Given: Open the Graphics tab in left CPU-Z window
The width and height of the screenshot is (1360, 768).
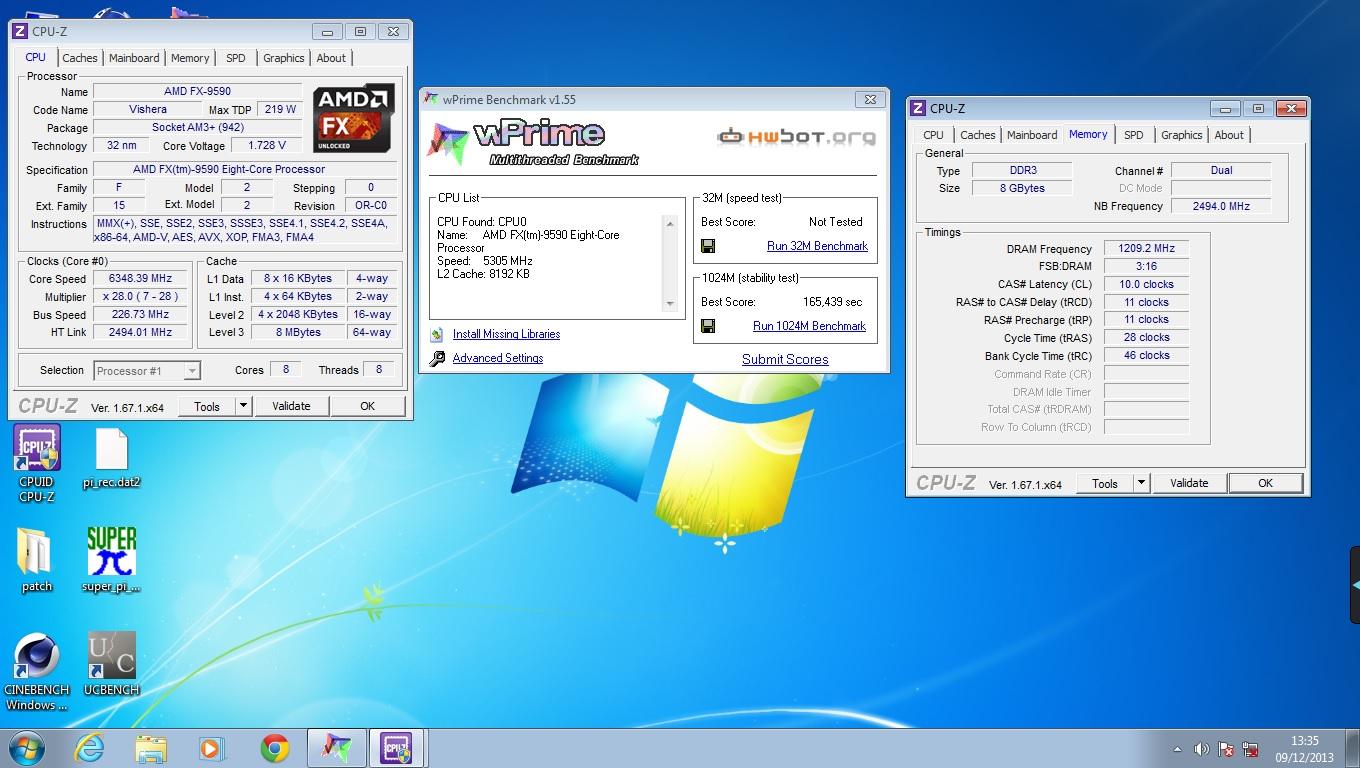Looking at the screenshot, I should pos(284,58).
